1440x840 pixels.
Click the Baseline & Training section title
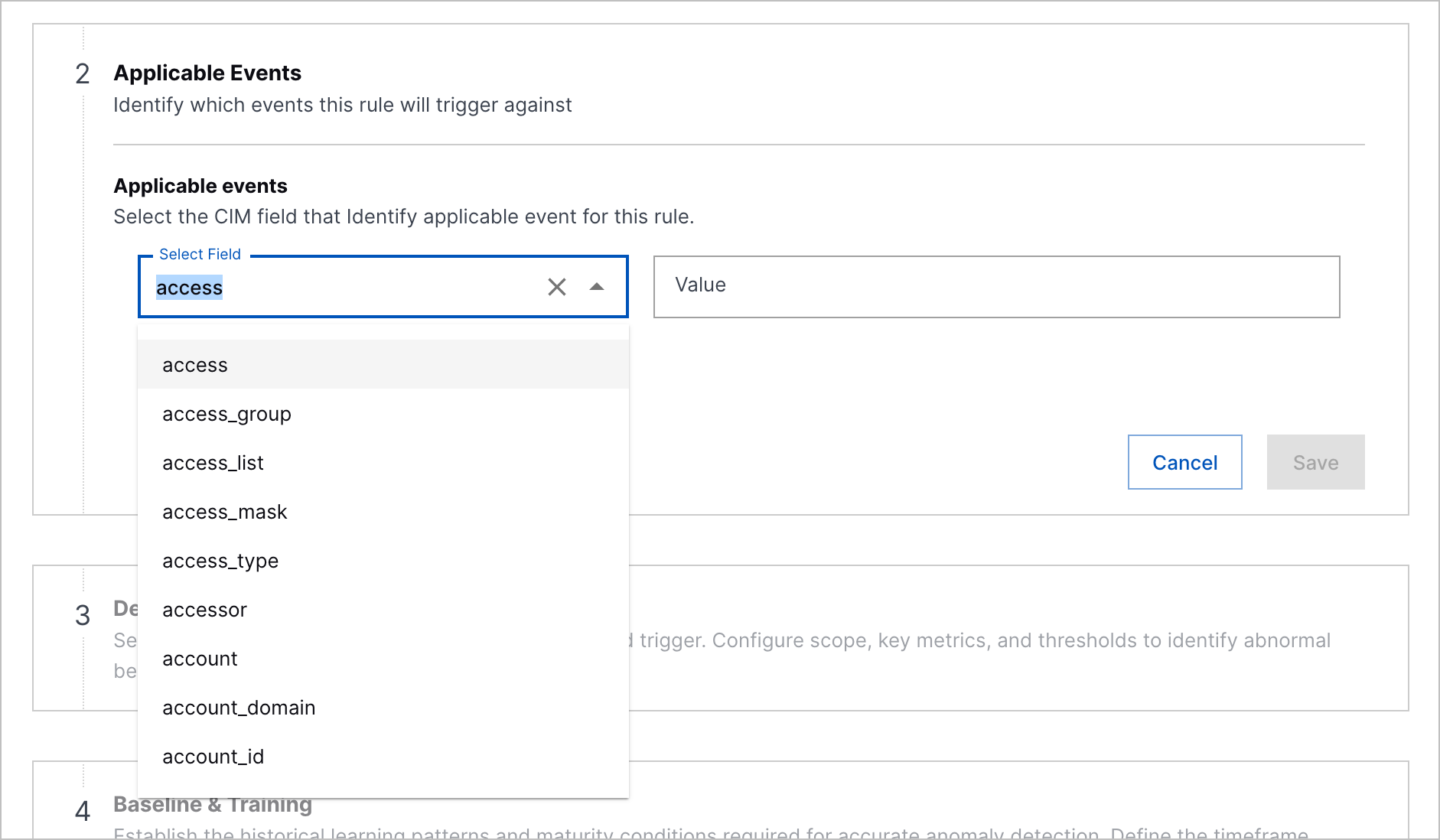pyautogui.click(x=213, y=804)
